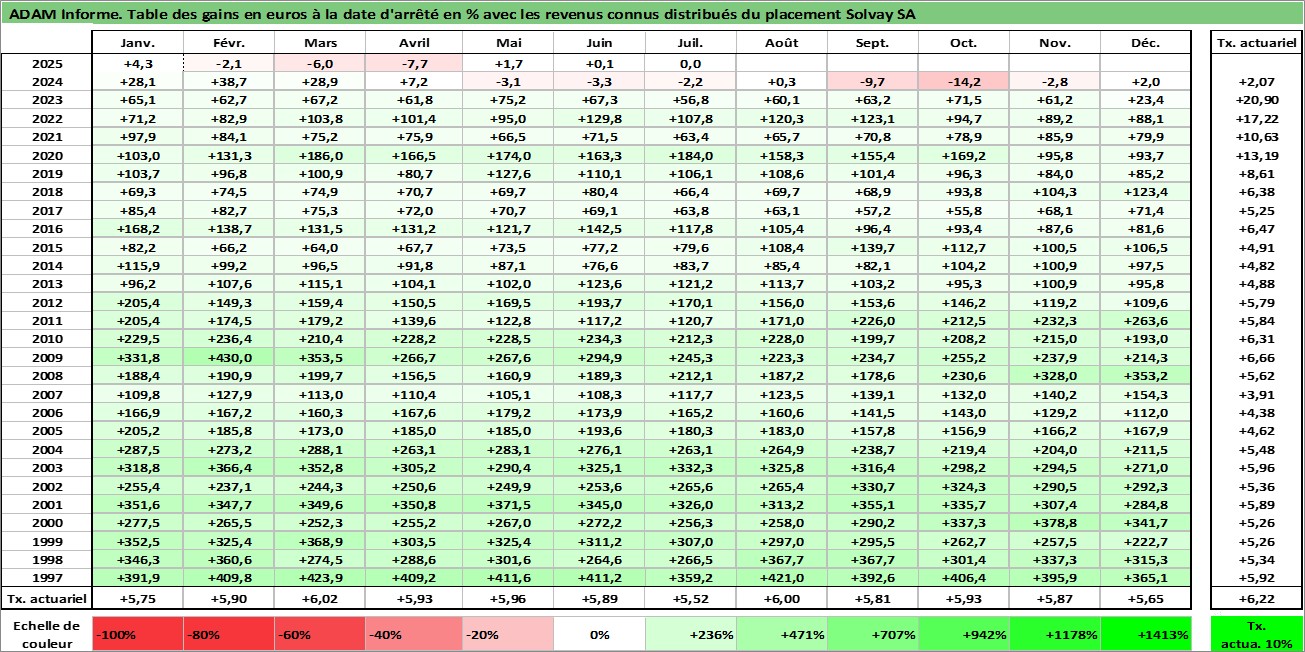The width and height of the screenshot is (1305, 652).
Task: Click the 'Oct.' column header
Action: [x=964, y=44]
